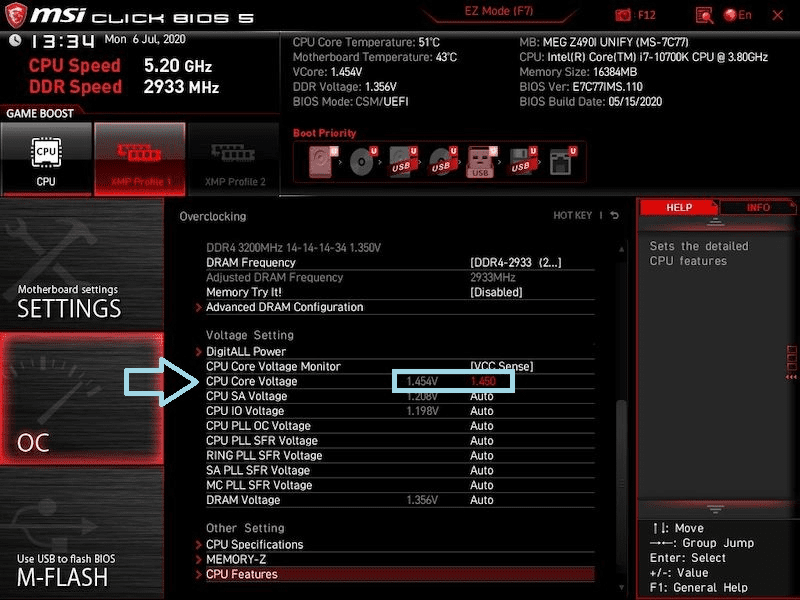800x600 pixels.
Task: Toggle Game Boost CPU button
Action: coord(46,159)
